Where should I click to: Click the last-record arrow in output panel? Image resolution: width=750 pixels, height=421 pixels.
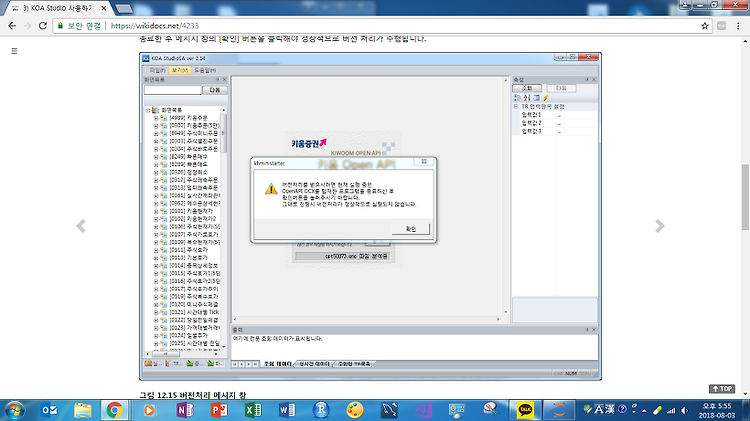pyautogui.click(x=255, y=364)
